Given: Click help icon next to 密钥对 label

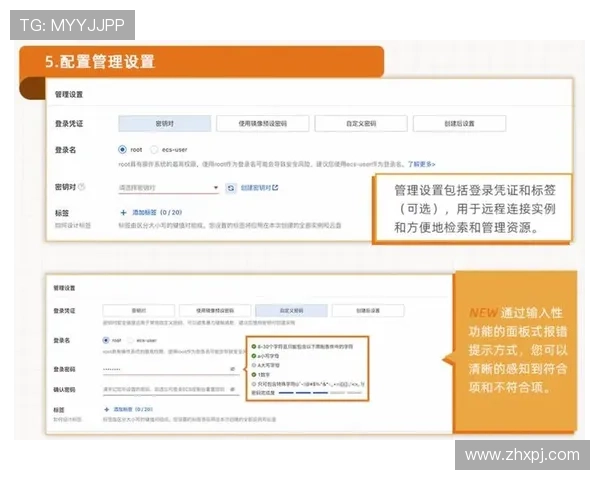Looking at the screenshot, I should pyautogui.click(x=82, y=187).
